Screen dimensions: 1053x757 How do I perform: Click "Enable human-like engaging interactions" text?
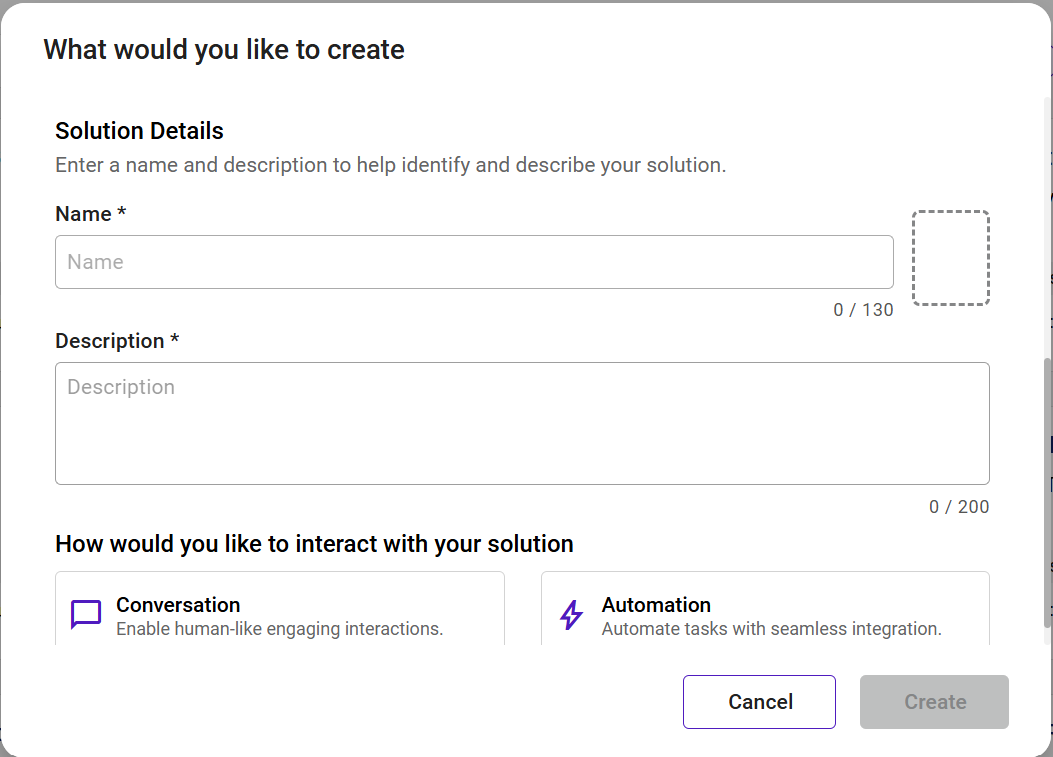coord(279,629)
